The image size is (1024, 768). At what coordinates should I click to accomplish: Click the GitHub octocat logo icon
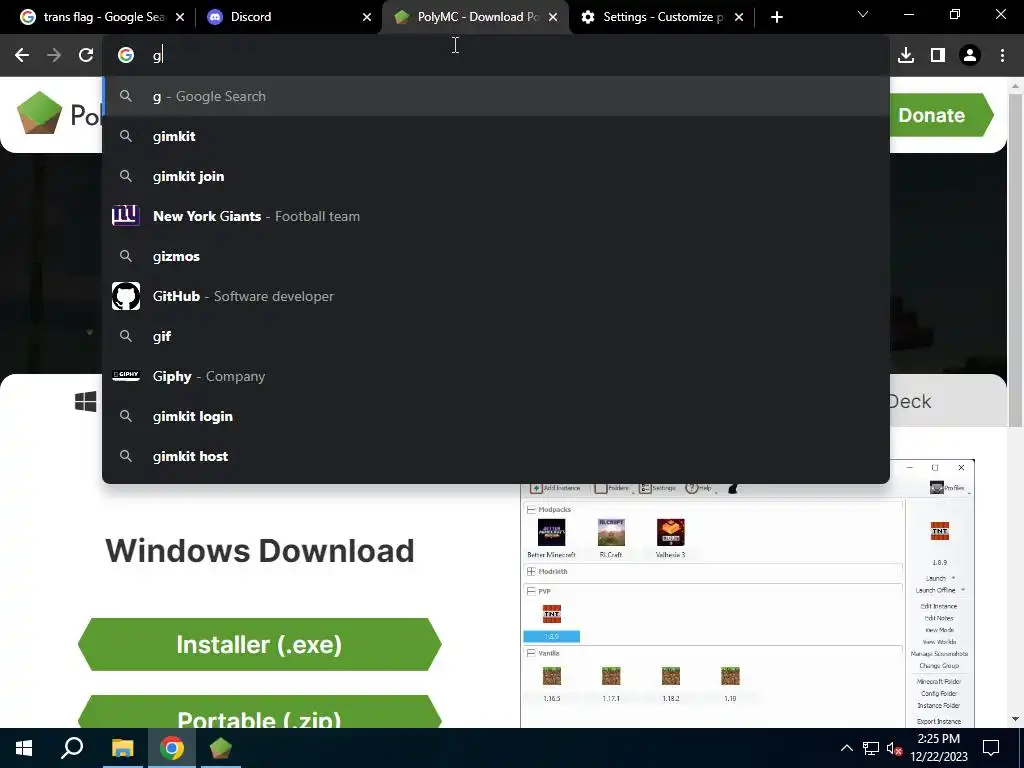(x=125, y=296)
